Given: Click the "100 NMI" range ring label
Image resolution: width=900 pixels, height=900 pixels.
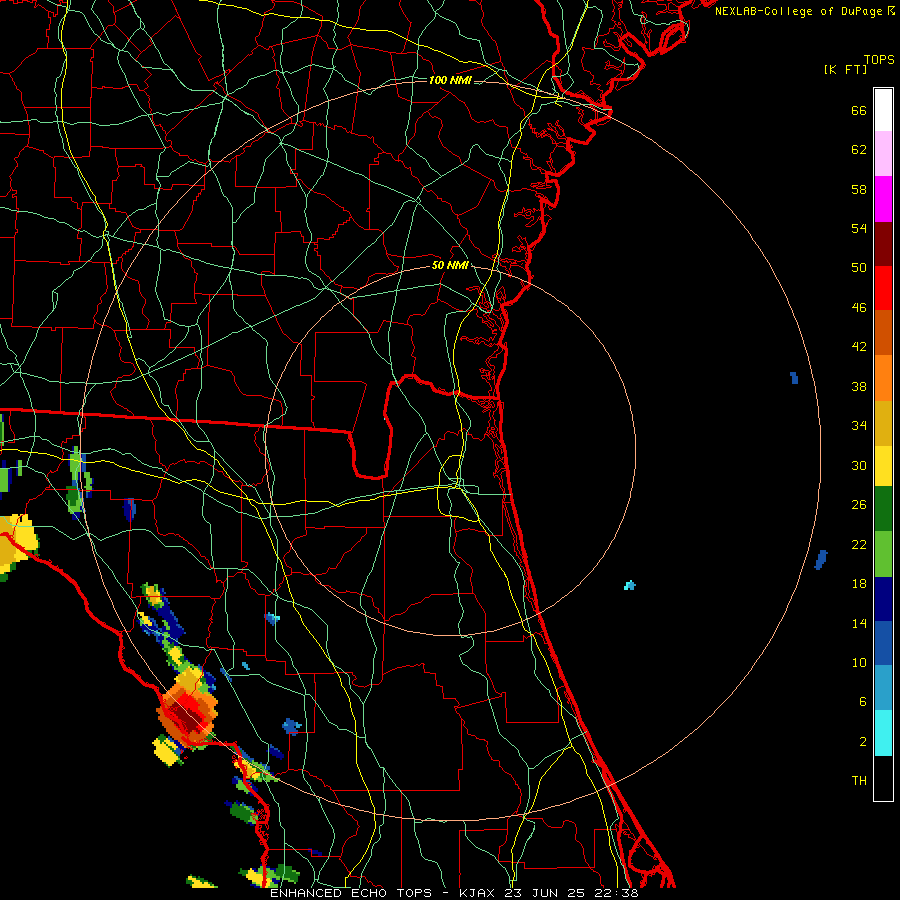Looking at the screenshot, I should (x=450, y=80).
